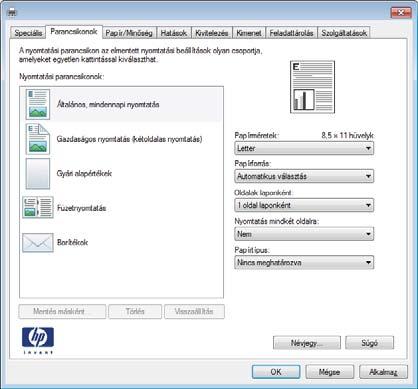The image size is (418, 389).
Task: Click the HP invent logo
Action: tap(38, 340)
